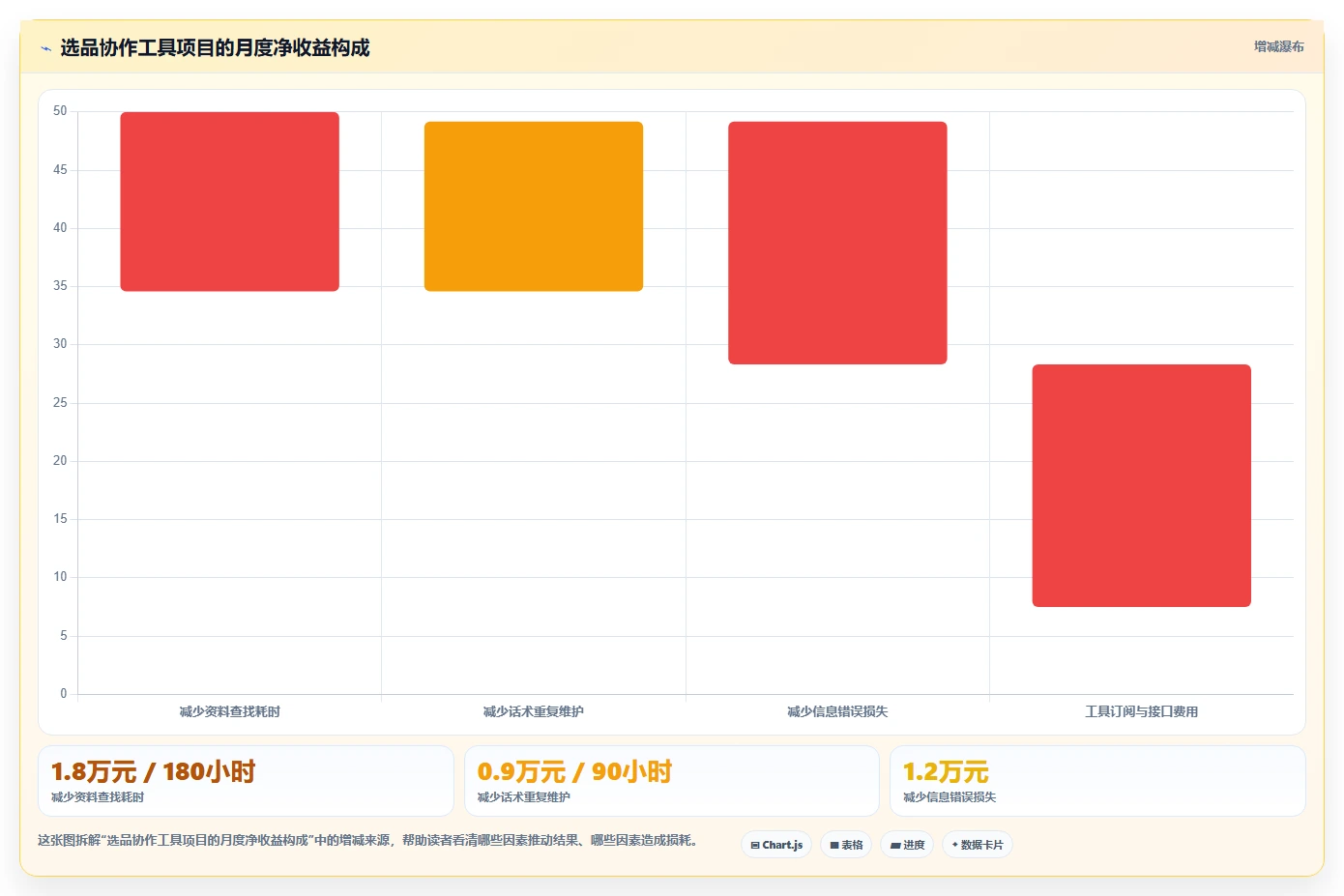Click the red bar for 工具订阅与接口费用
Screen dimensions: 1344x896
(x=1142, y=485)
